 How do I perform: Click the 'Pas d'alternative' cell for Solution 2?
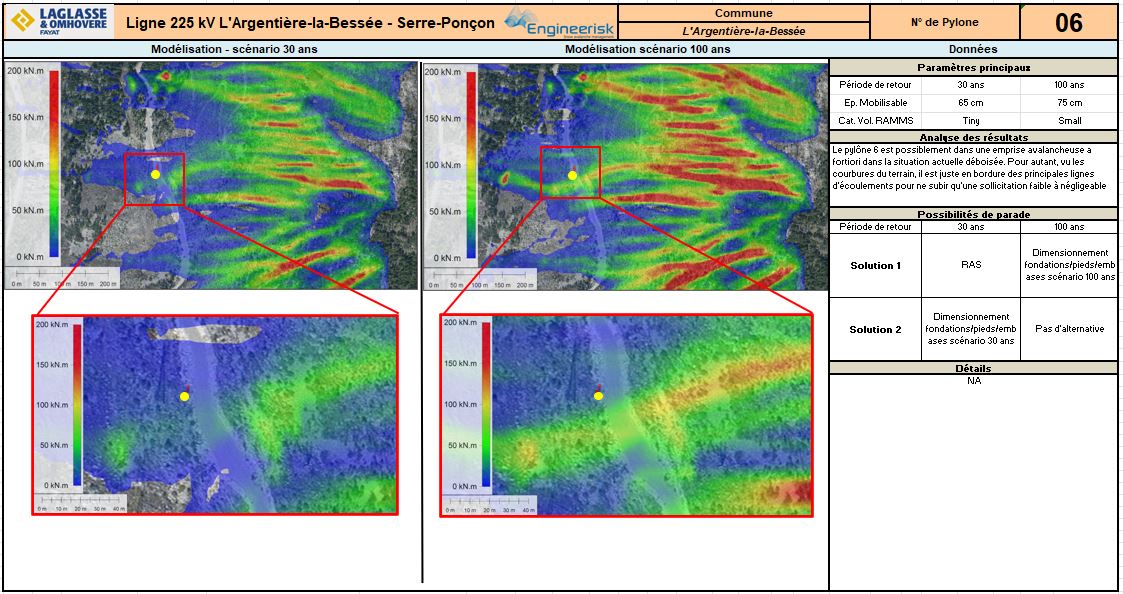click(1068, 329)
